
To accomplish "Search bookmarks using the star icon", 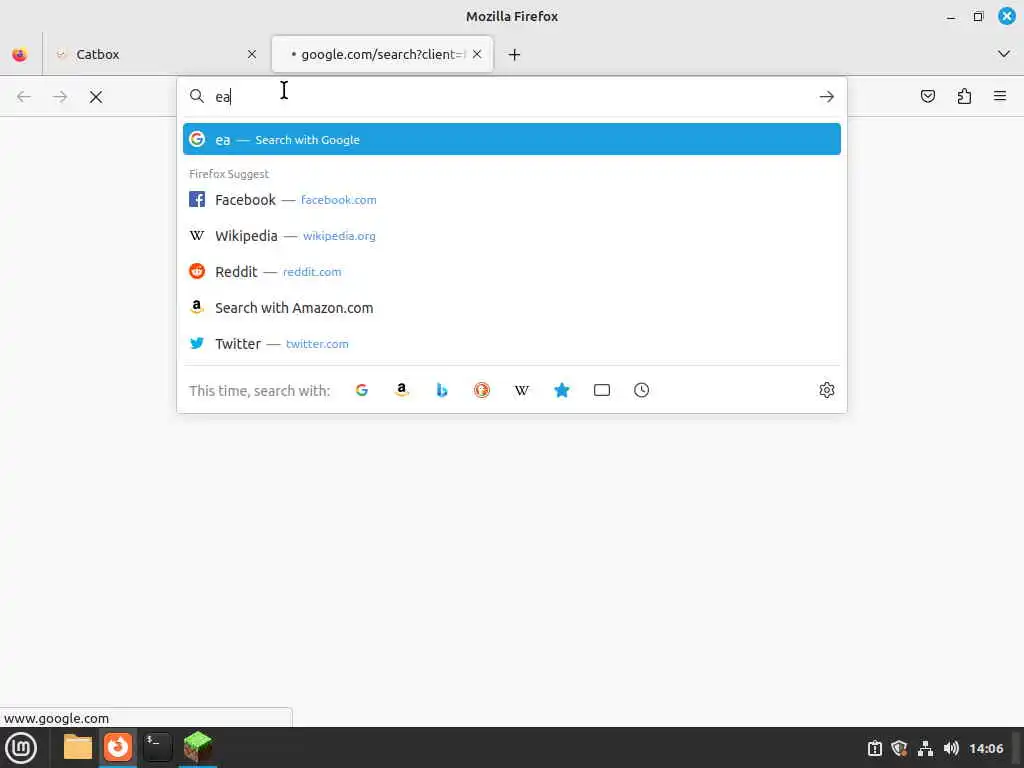I will pos(562,390).
